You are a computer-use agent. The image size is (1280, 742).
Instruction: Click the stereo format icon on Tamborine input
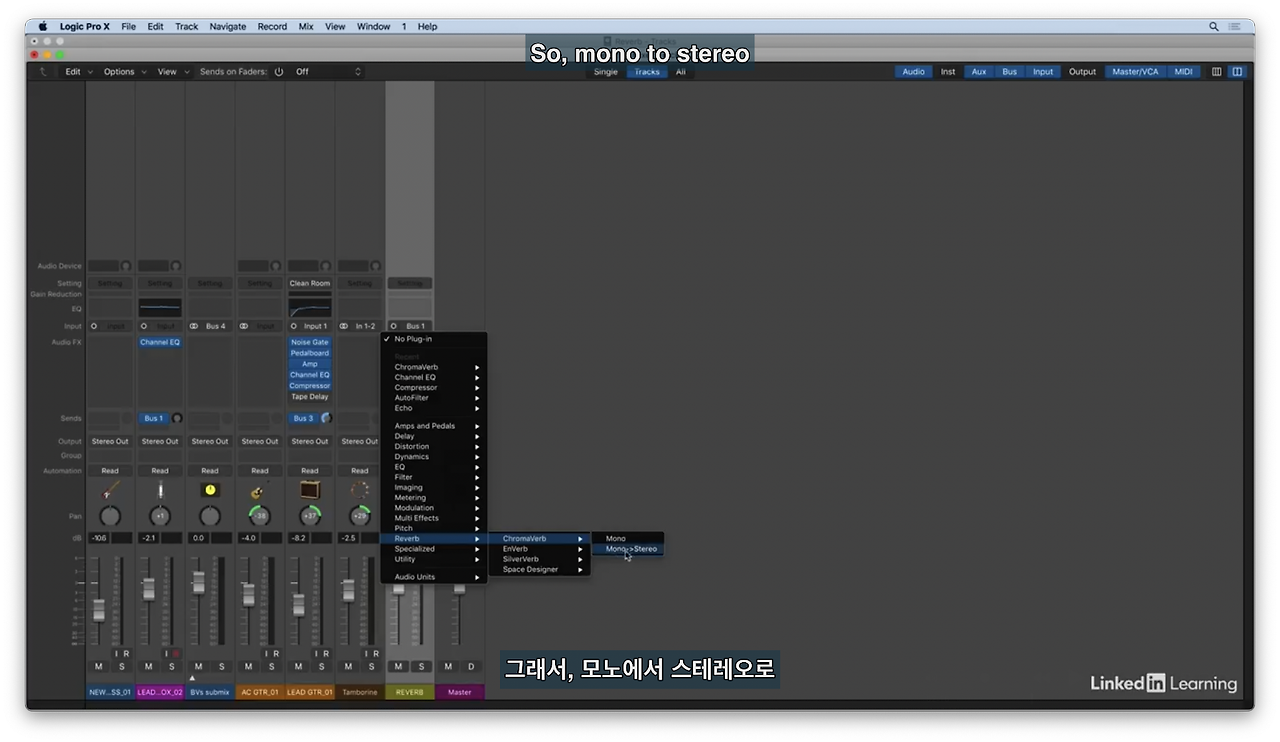(x=344, y=326)
